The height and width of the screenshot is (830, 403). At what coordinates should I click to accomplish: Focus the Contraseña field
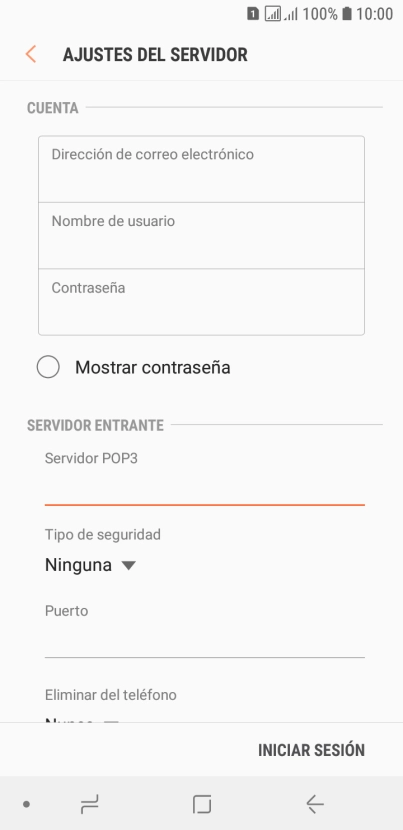pos(201,302)
